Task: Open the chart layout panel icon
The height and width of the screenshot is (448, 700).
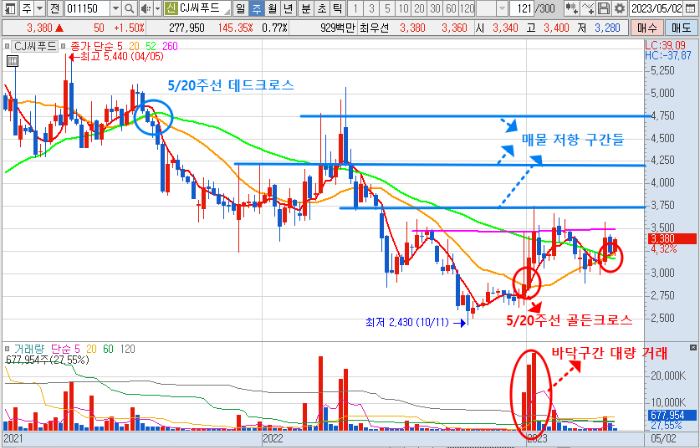Action: click(x=10, y=8)
